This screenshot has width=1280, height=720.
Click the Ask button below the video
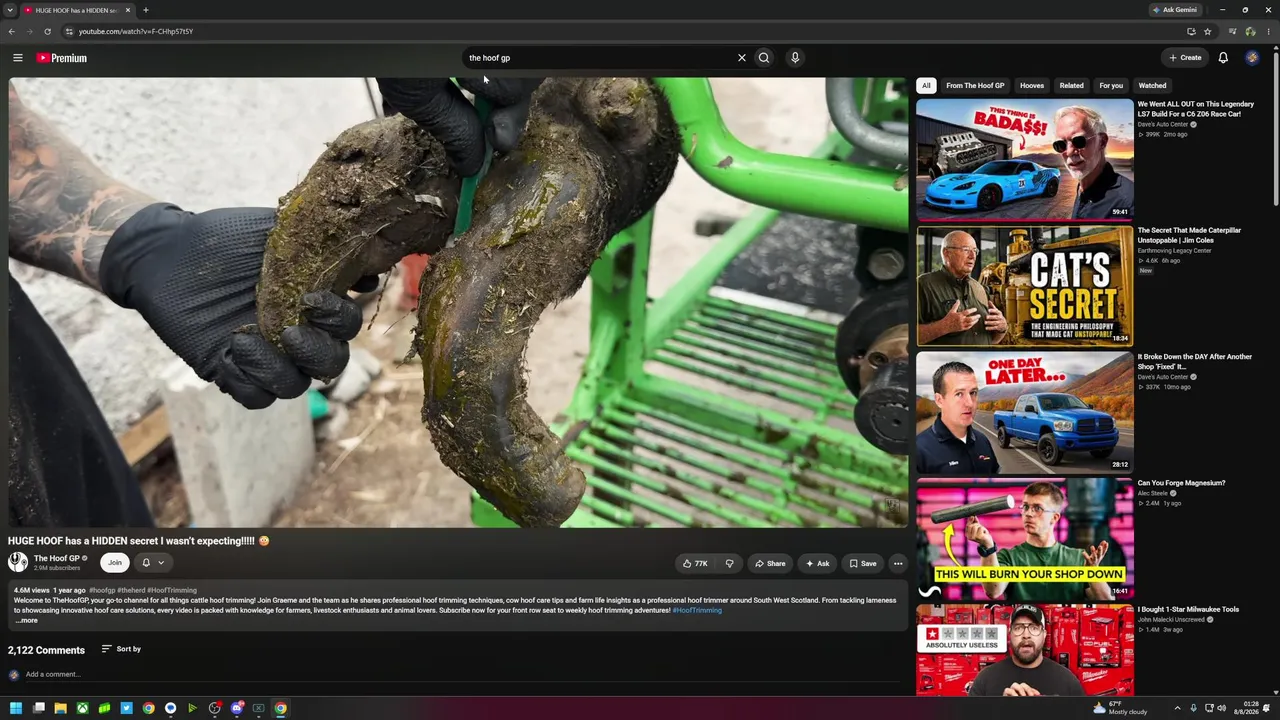coord(817,564)
